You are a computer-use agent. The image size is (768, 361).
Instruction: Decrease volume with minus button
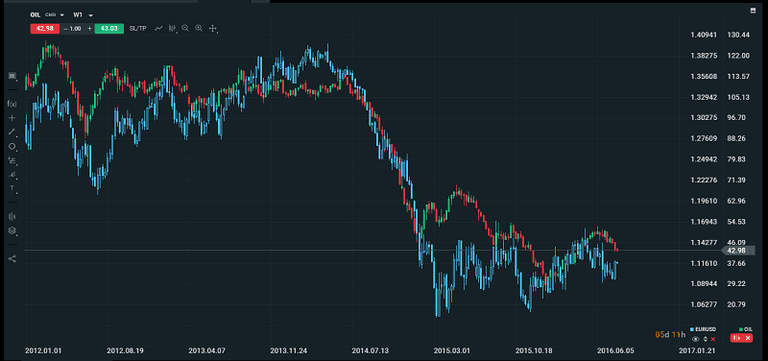pos(66,28)
